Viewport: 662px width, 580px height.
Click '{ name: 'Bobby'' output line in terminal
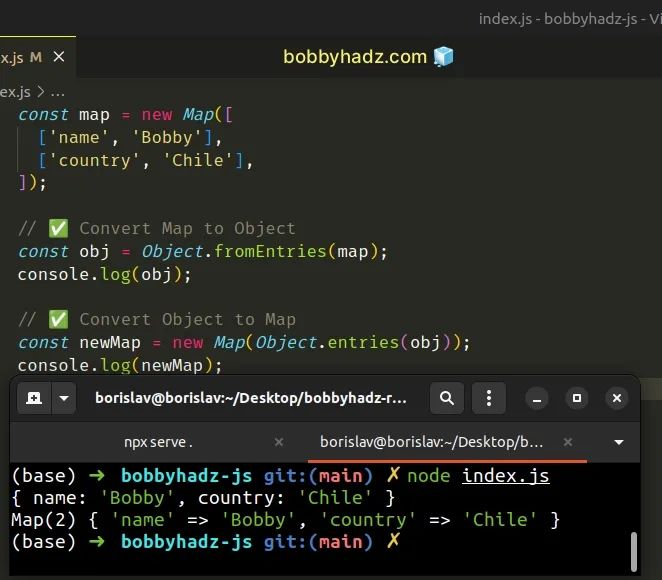coord(203,498)
